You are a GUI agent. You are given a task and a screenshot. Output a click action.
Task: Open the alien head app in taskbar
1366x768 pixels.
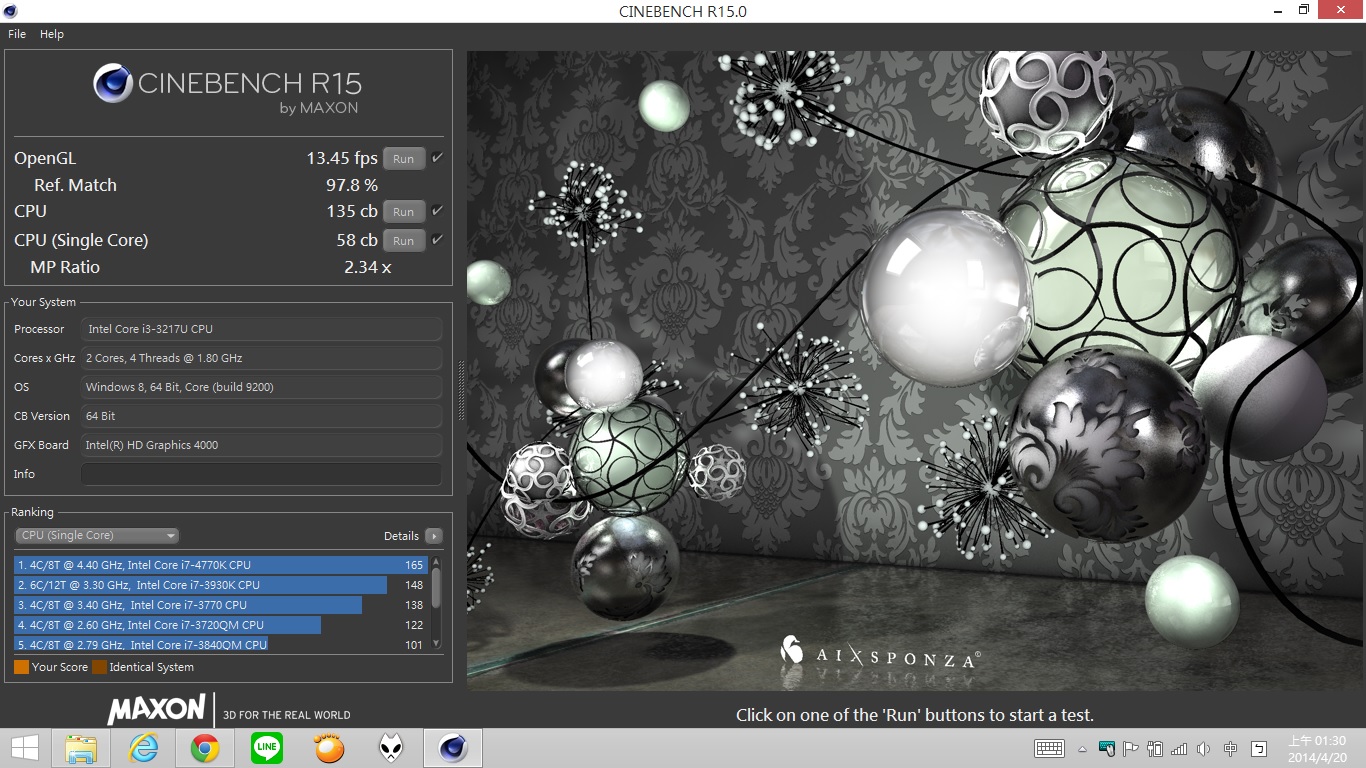point(391,748)
